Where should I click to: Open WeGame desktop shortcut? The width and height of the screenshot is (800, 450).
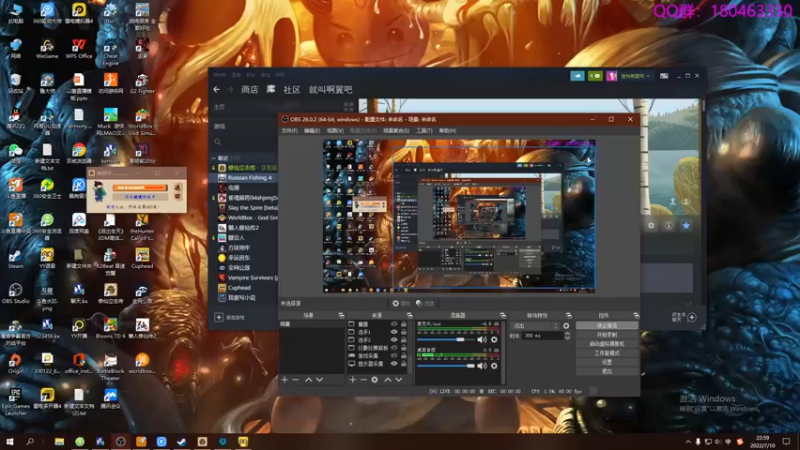pyautogui.click(x=47, y=48)
